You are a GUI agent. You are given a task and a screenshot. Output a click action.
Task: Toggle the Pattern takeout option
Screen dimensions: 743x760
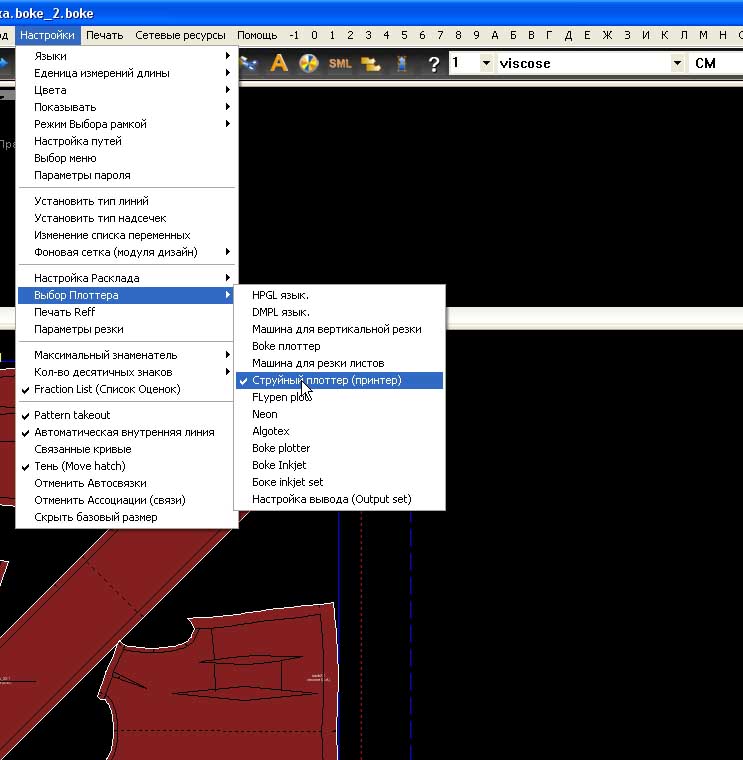coord(72,415)
